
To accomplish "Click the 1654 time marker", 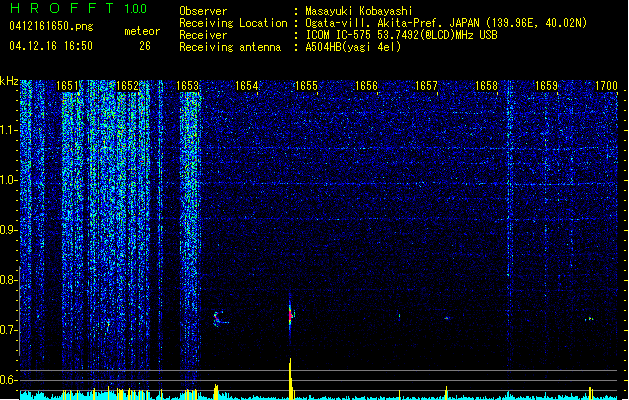I will pyautogui.click(x=246, y=86).
